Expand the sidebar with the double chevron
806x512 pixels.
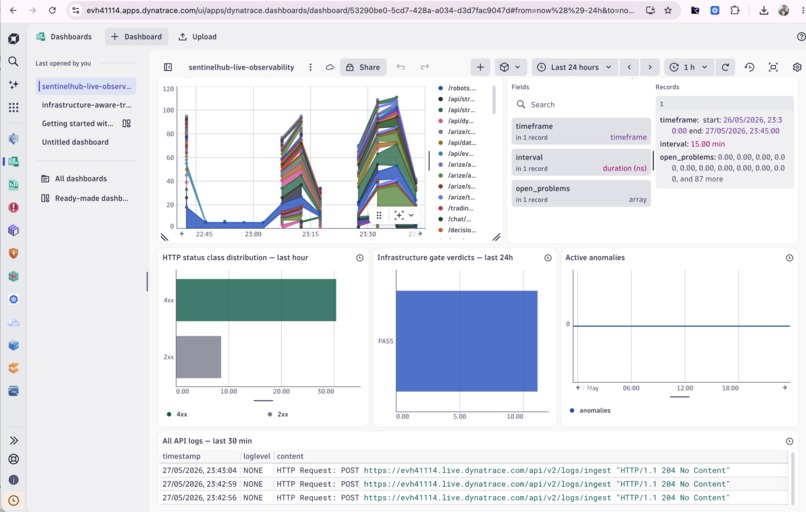pos(14,441)
